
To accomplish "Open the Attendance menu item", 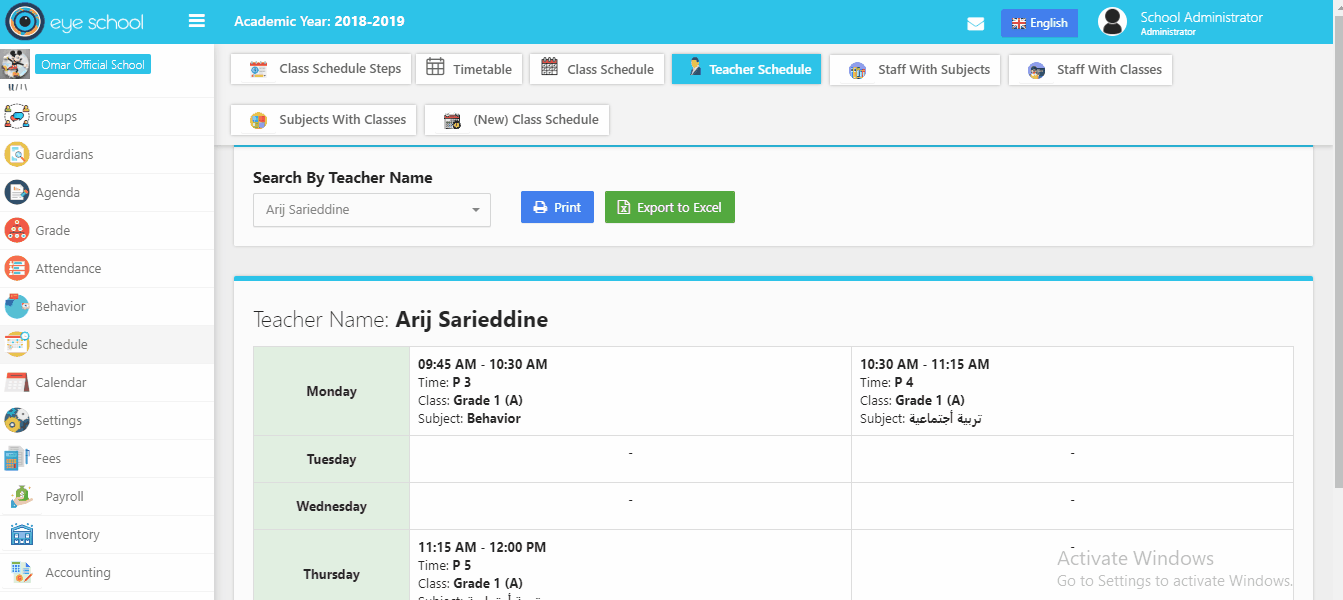I will 107,269.
